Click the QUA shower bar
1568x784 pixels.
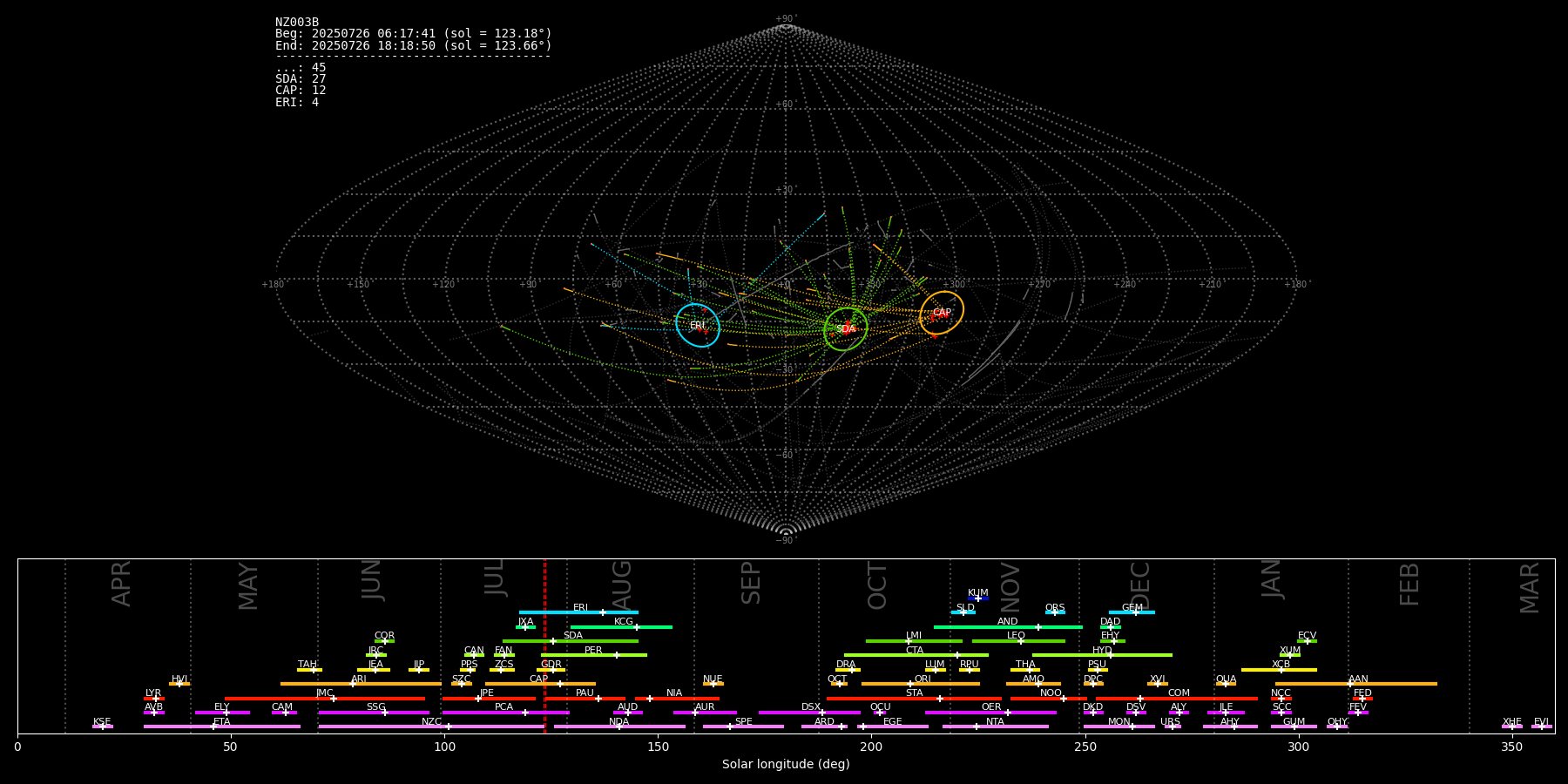pos(1226,684)
